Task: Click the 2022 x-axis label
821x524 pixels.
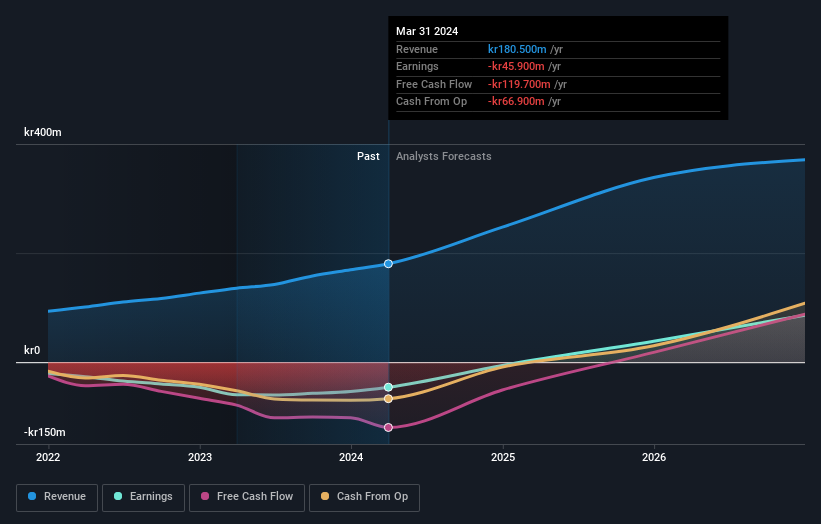Action: click(x=48, y=458)
